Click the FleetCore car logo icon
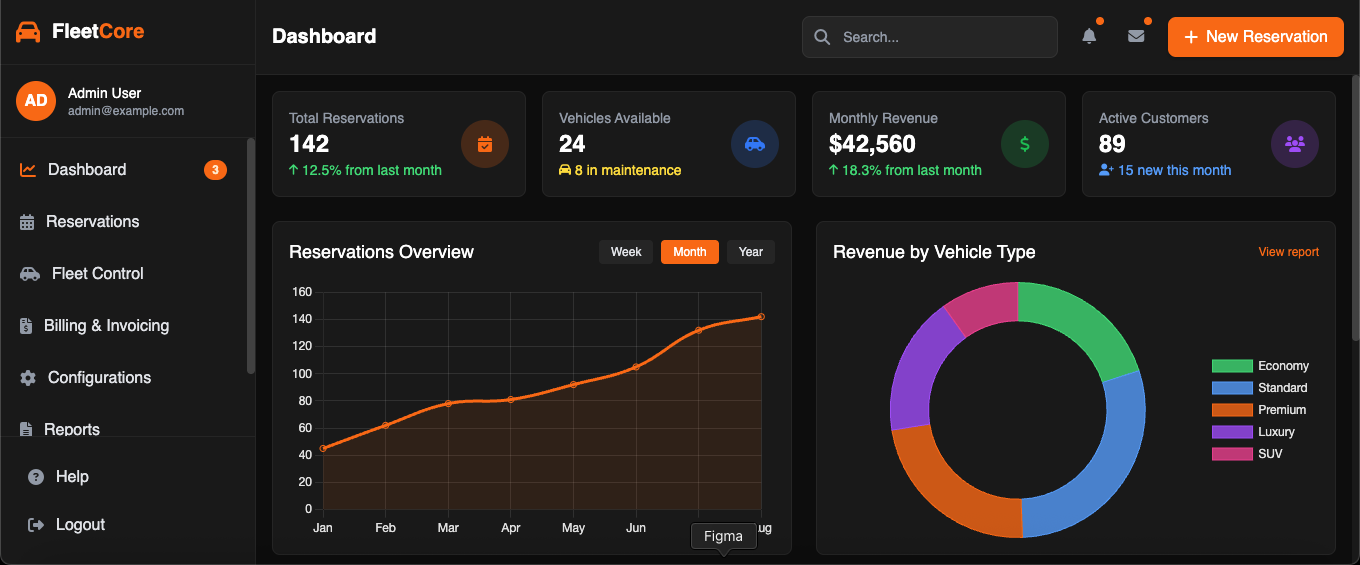The height and width of the screenshot is (565, 1360). click(x=28, y=32)
